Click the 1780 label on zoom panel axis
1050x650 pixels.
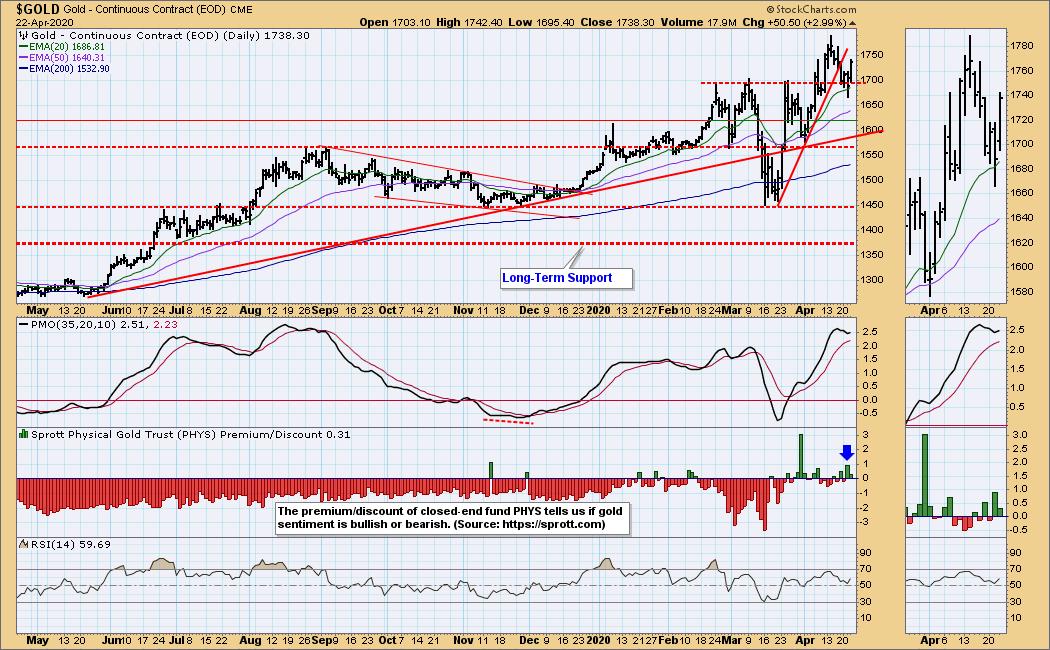[x=1021, y=46]
